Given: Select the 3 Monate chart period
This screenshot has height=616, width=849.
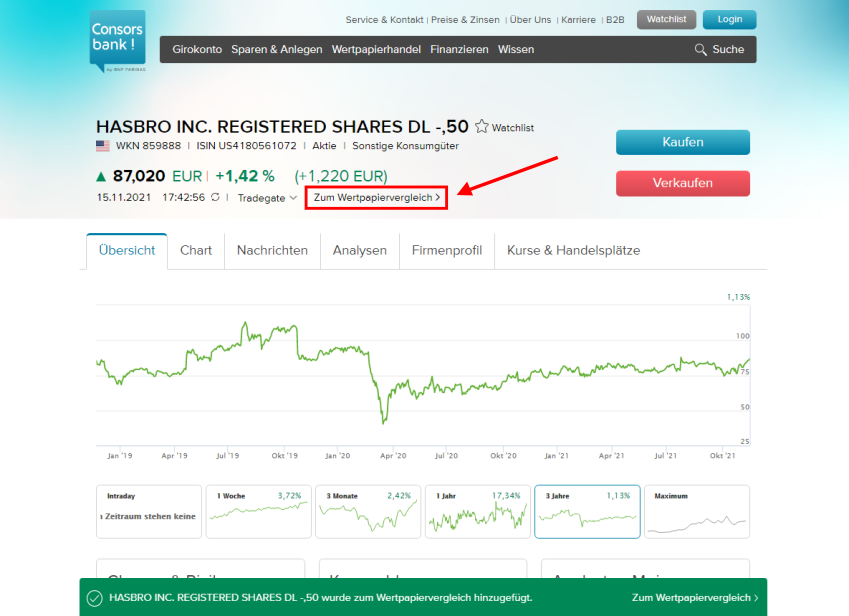Looking at the screenshot, I should 368,512.
